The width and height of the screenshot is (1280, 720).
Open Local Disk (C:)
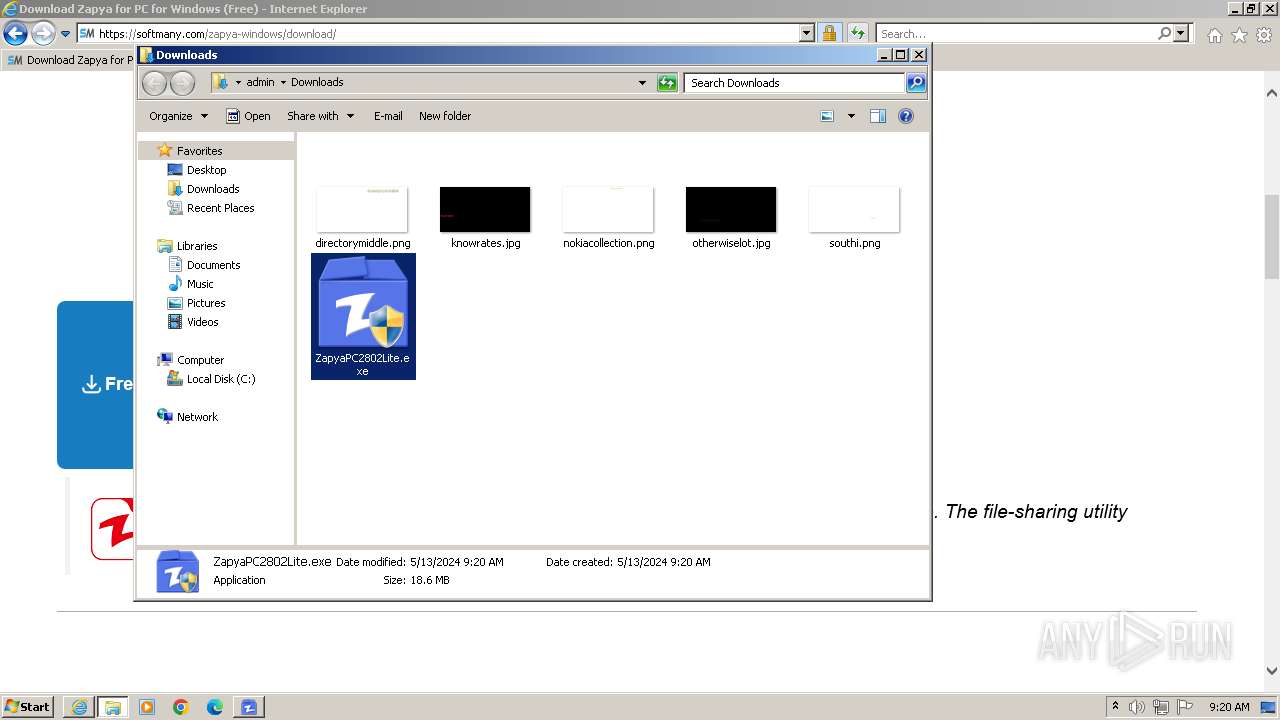(220, 379)
